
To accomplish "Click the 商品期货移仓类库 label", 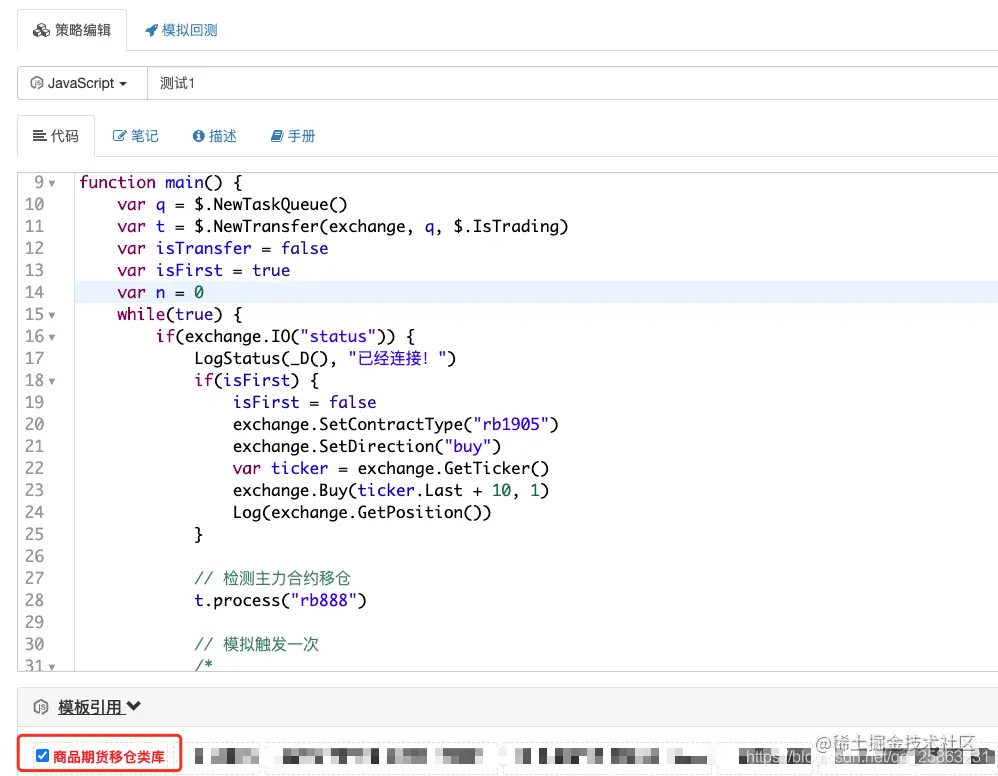I will [109, 756].
